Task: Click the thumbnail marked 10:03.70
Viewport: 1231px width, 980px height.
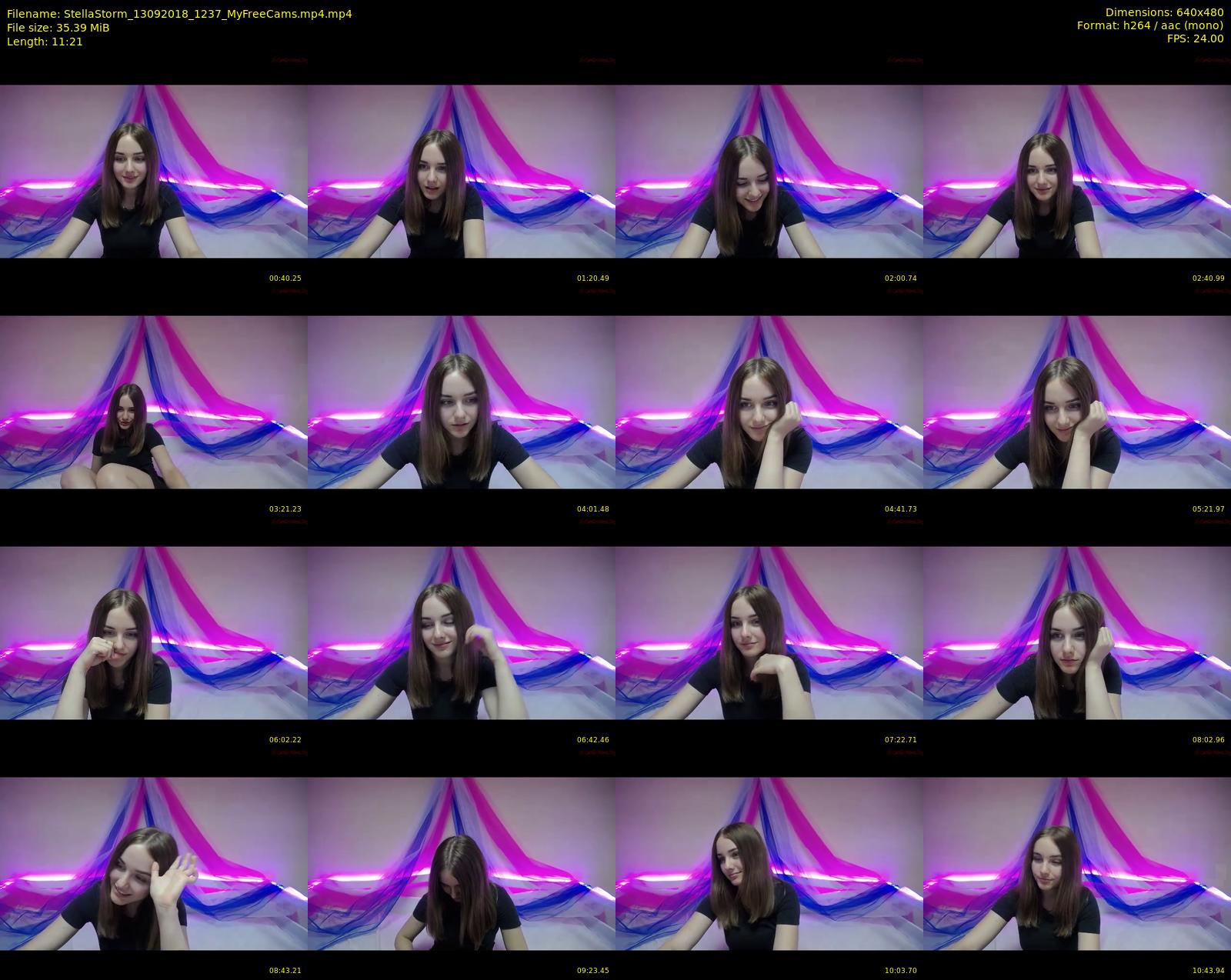Action: pos(769,863)
